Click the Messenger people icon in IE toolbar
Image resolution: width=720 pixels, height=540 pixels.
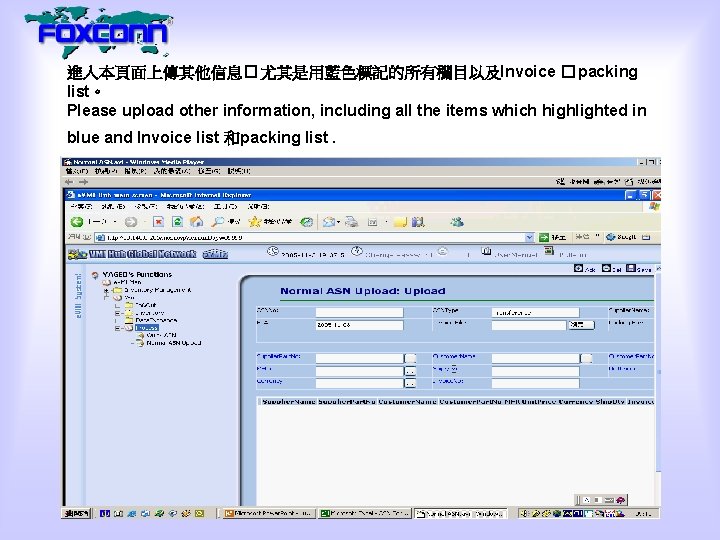pos(456,222)
